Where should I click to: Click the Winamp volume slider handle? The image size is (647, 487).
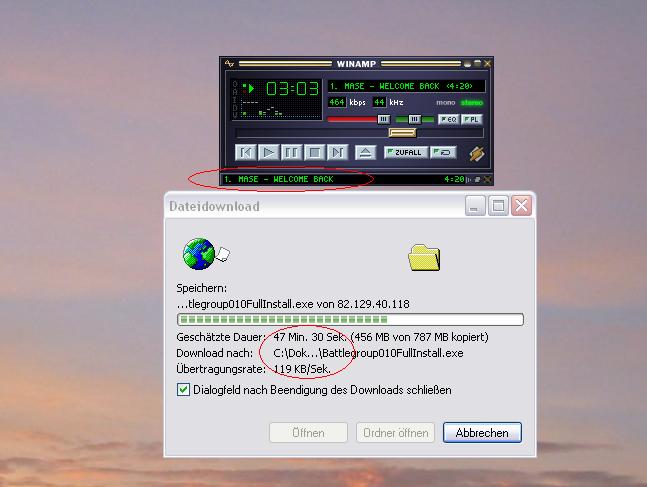click(x=383, y=119)
